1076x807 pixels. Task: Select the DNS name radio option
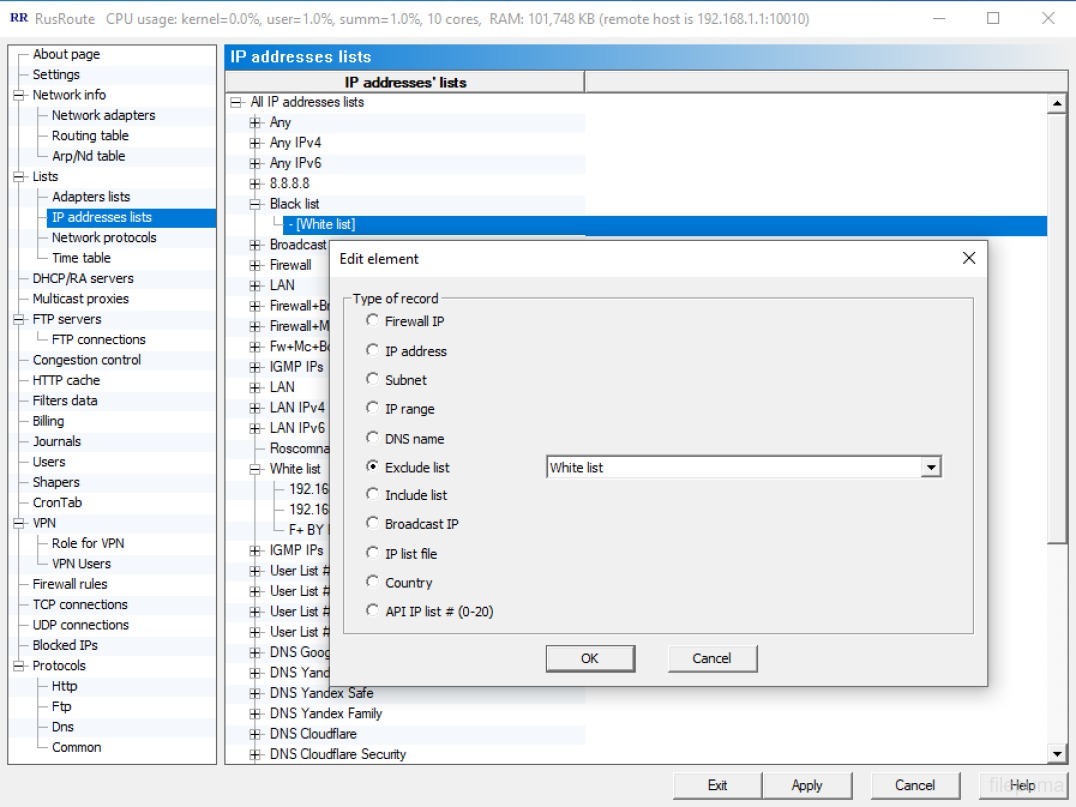[x=373, y=438]
